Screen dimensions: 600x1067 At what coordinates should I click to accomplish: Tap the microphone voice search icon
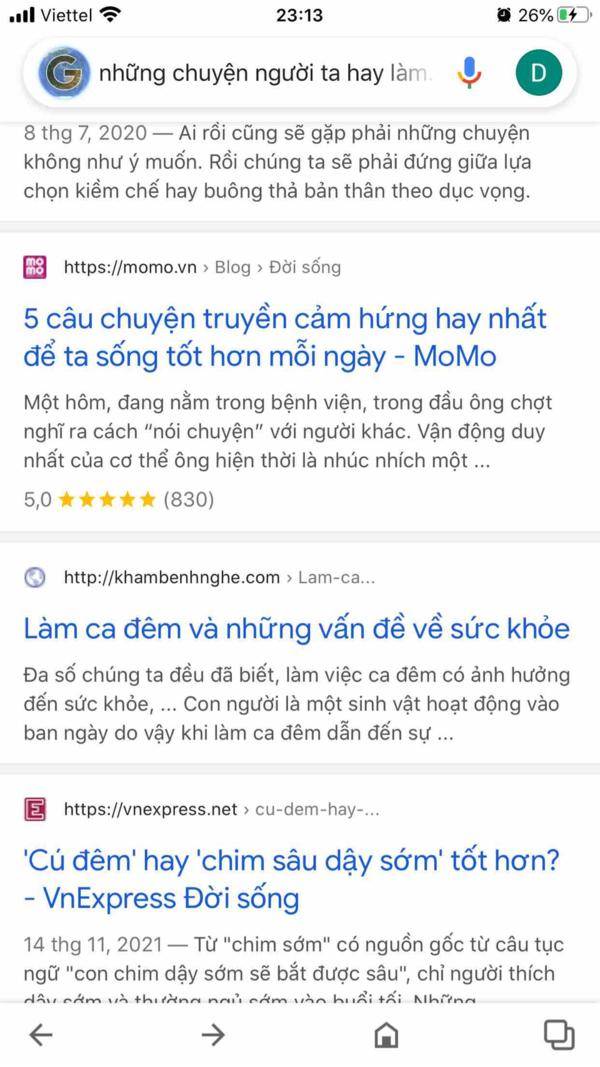(x=469, y=72)
